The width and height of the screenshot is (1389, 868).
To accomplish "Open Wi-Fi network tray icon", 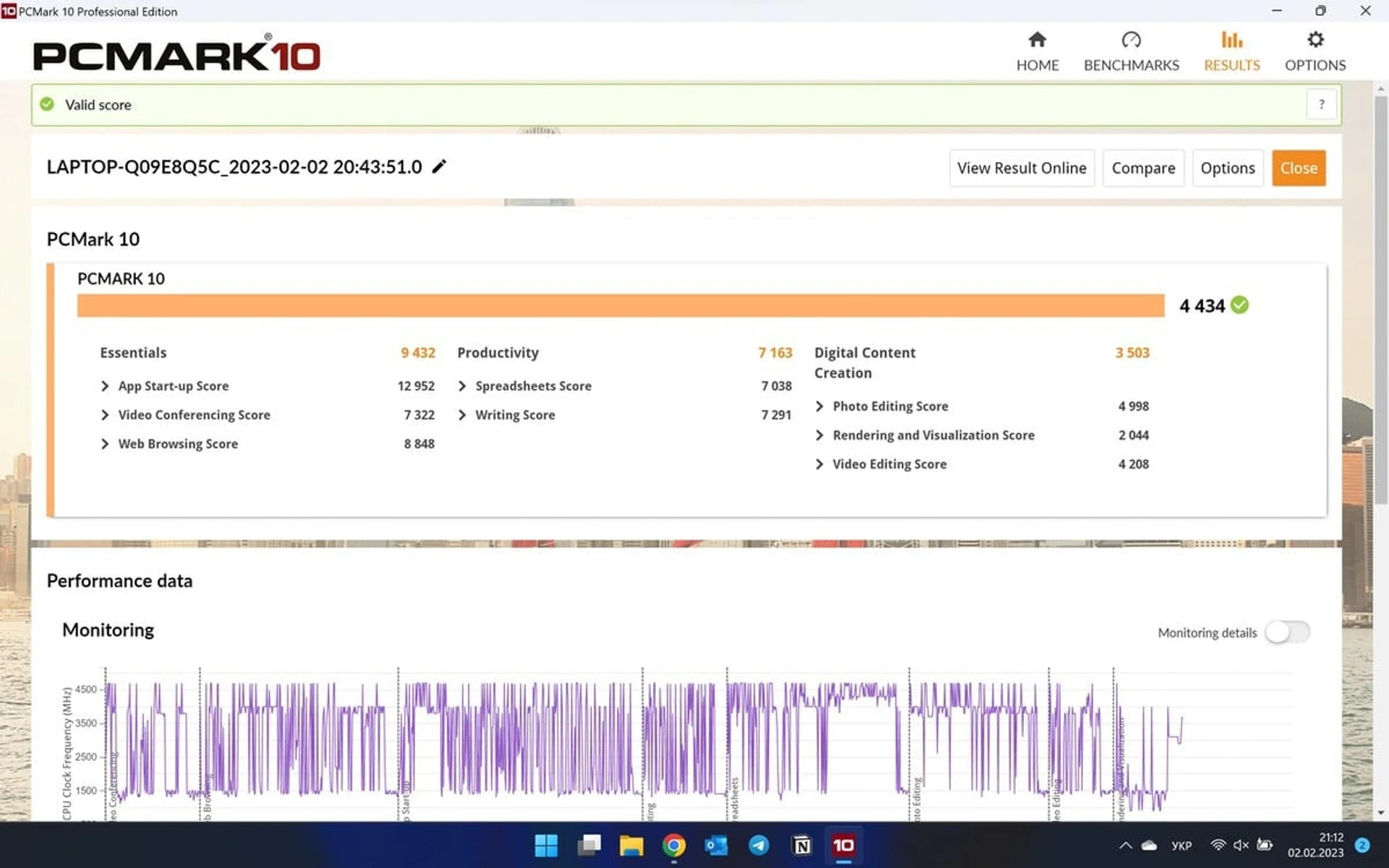I will click(x=1218, y=845).
